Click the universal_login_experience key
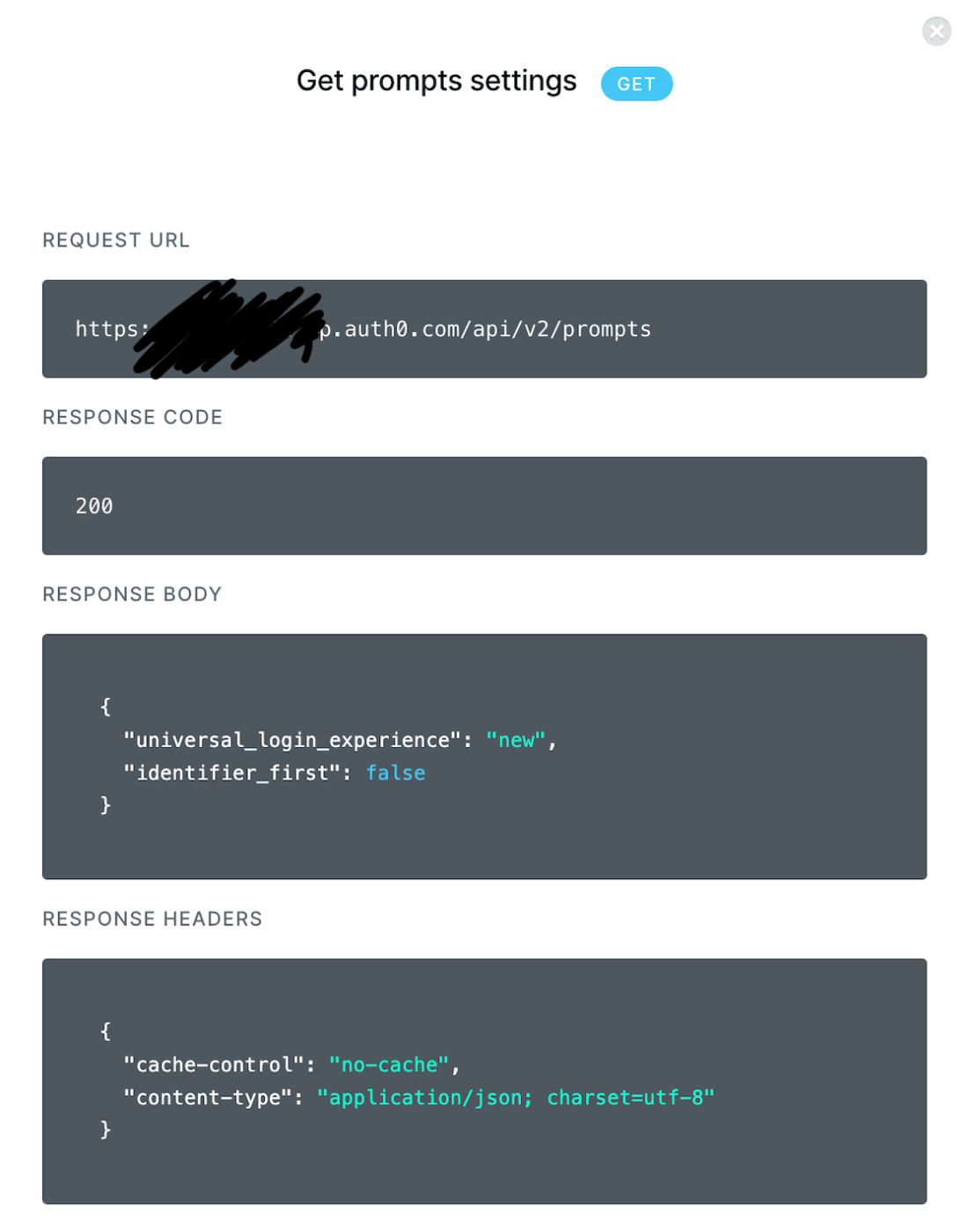969x1232 pixels. (292, 740)
